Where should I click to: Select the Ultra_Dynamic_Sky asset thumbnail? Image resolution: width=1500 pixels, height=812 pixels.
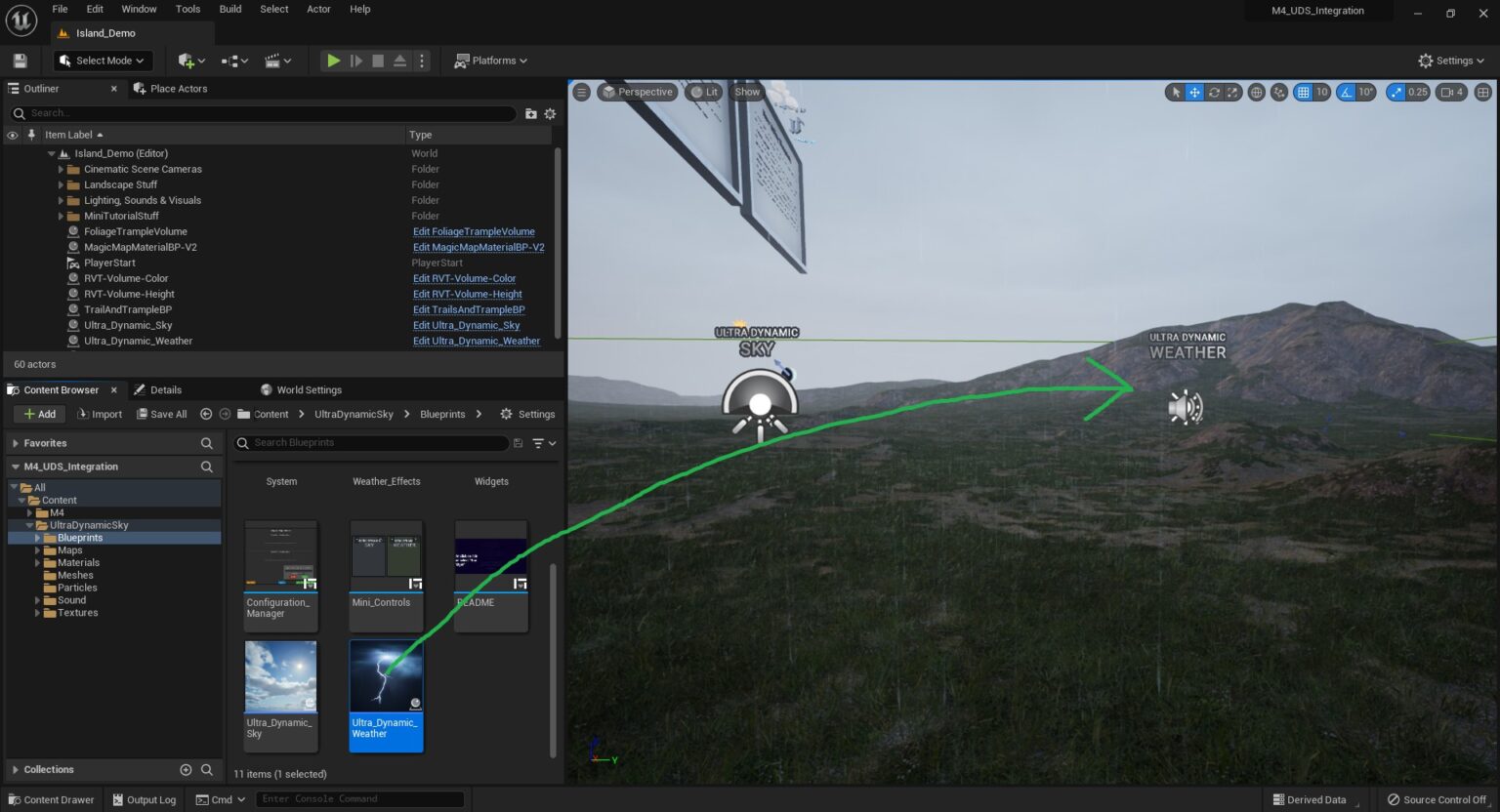point(280,675)
